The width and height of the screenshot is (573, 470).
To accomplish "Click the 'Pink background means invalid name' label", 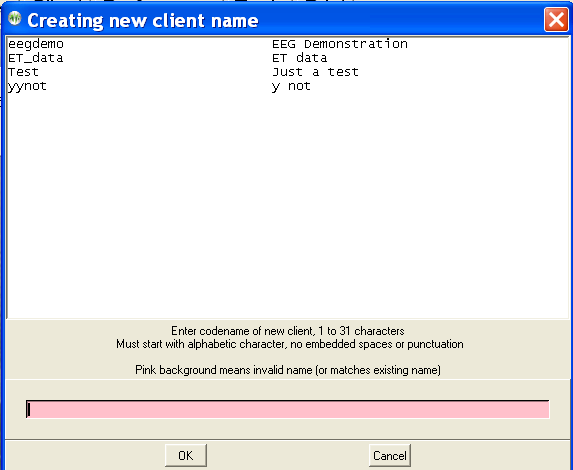I will point(288,370).
